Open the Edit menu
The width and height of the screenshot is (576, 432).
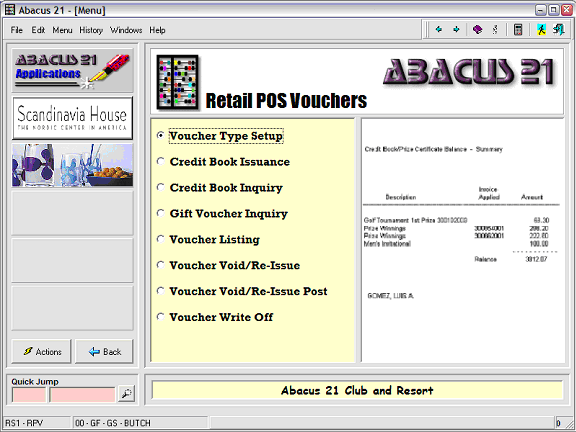38,30
